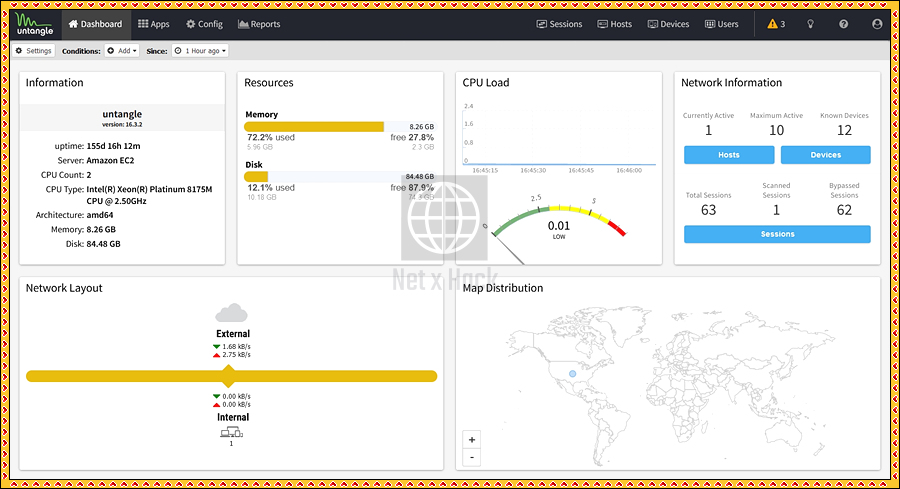The height and width of the screenshot is (489, 900).
Task: Click the yellow network interface bar
Action: [231, 377]
